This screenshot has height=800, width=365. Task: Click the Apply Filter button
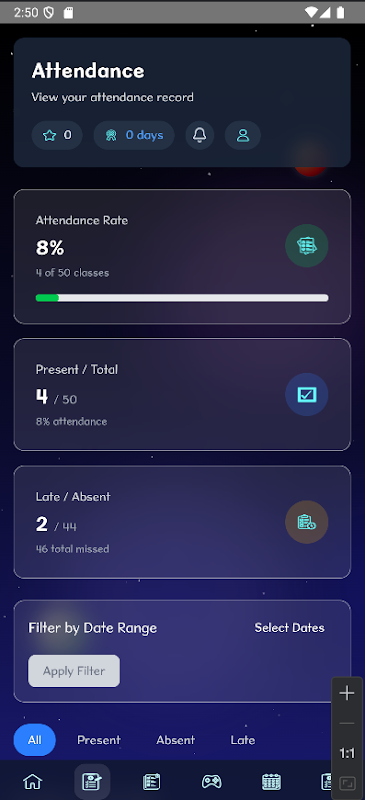(74, 671)
